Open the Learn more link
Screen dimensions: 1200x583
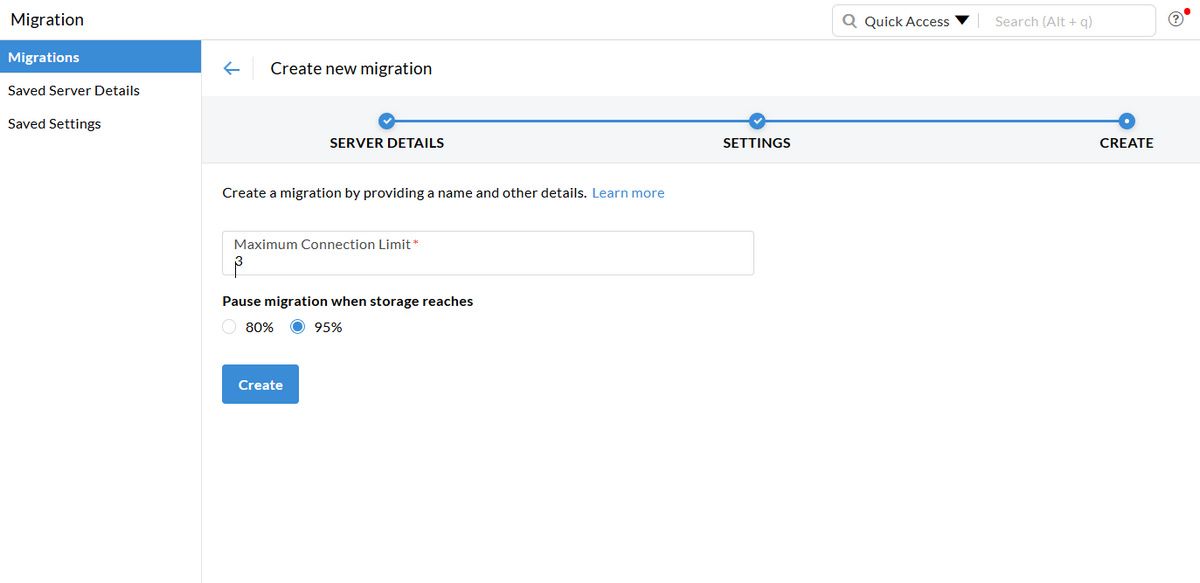coord(628,192)
